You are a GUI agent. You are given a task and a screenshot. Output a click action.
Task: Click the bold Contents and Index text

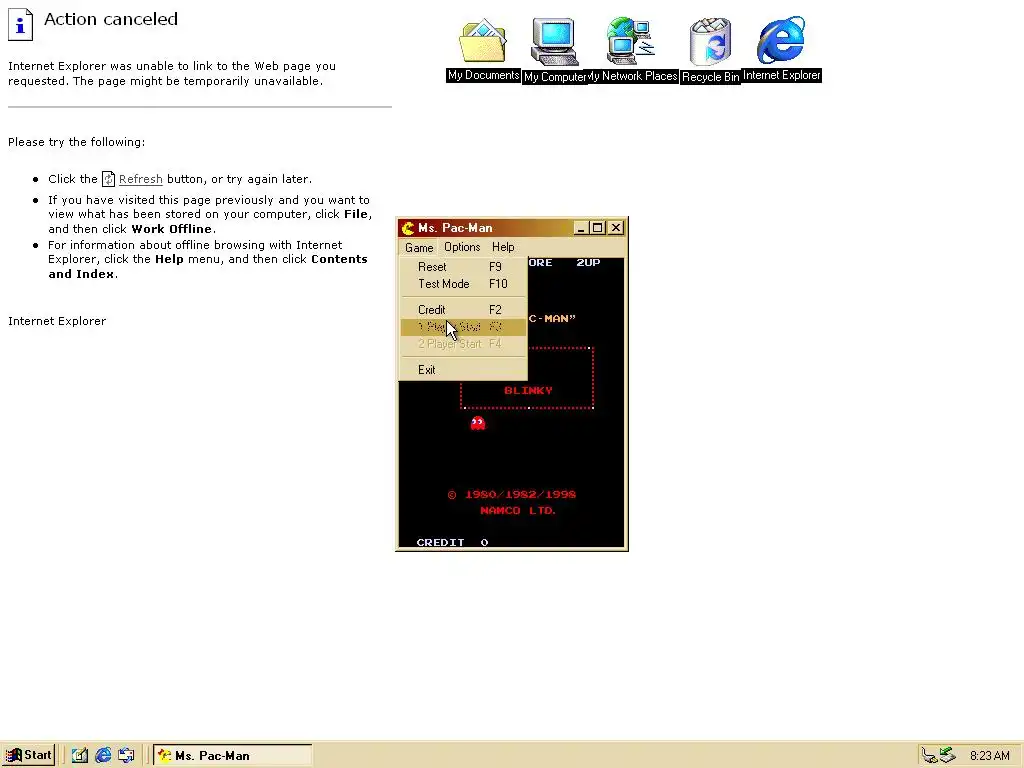pos(208,266)
